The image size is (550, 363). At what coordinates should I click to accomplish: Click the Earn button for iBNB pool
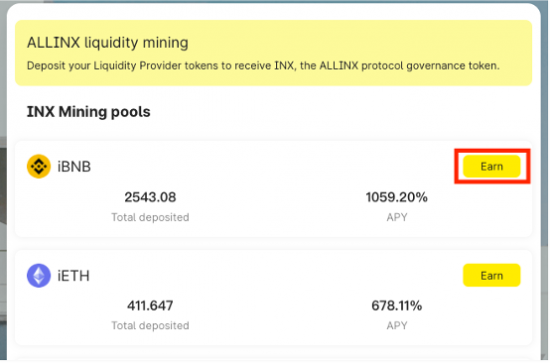tap(492, 167)
